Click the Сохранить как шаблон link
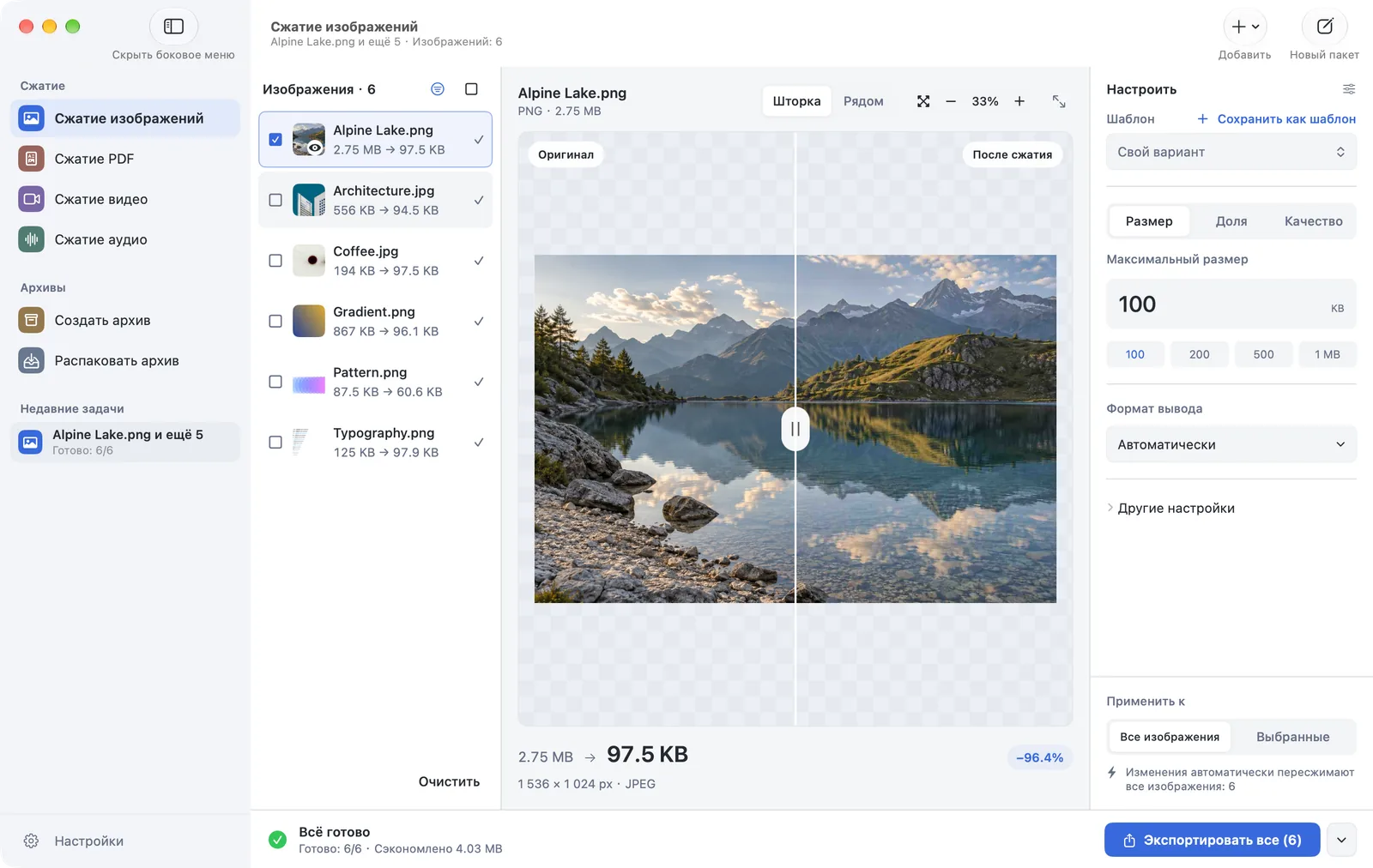 1277,119
